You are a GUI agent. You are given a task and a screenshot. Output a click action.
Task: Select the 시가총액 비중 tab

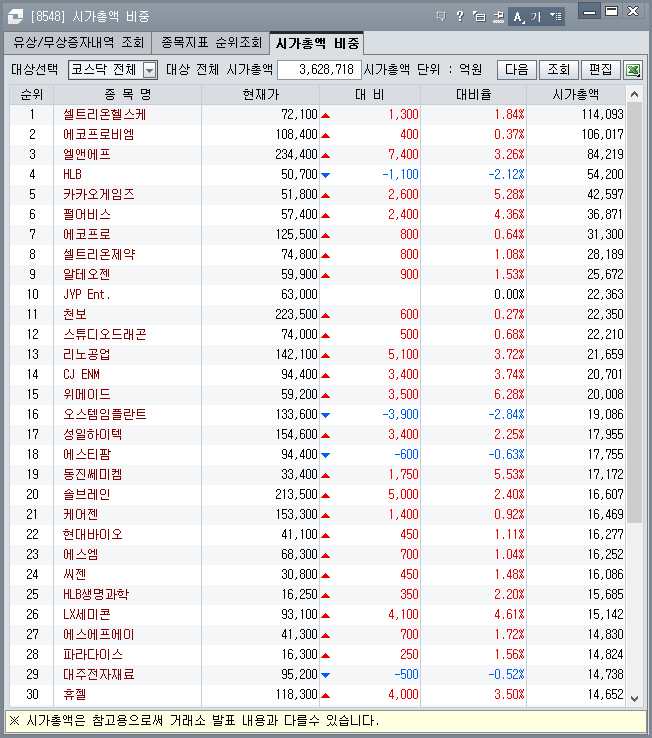click(317, 43)
